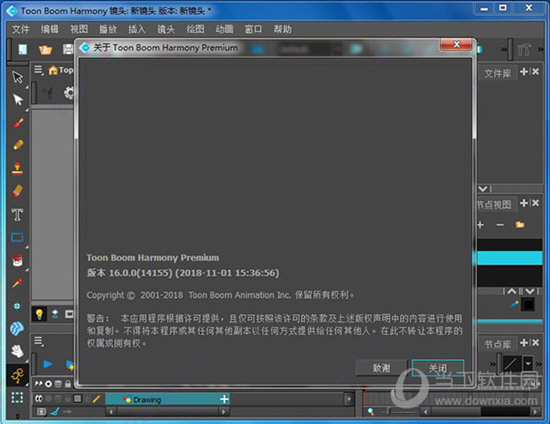Viewport: 550px width, 424px height.
Task: Choose the Paint bucket tool
Action: (x=17, y=260)
